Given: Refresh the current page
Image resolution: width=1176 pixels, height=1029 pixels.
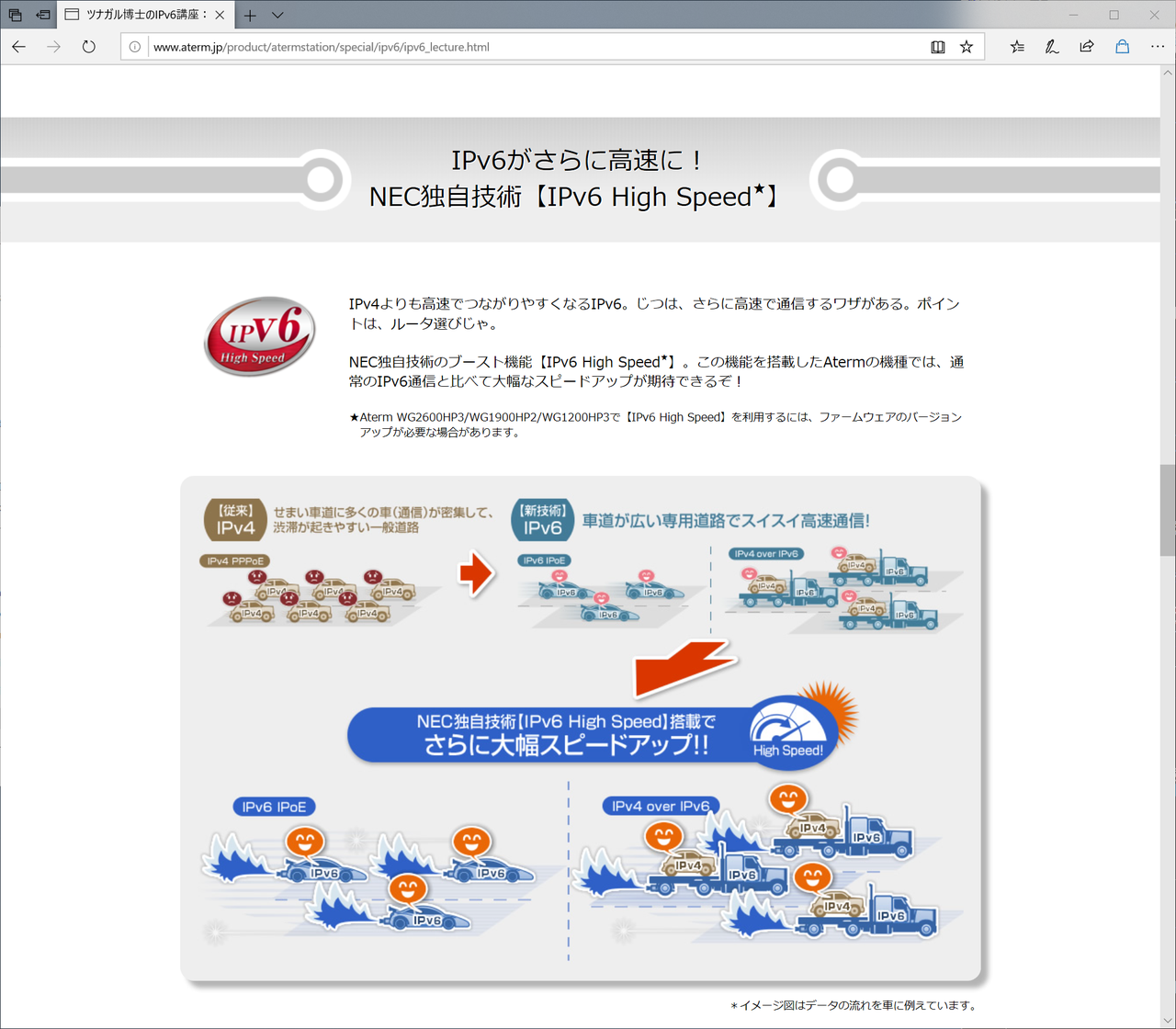Looking at the screenshot, I should click(88, 47).
